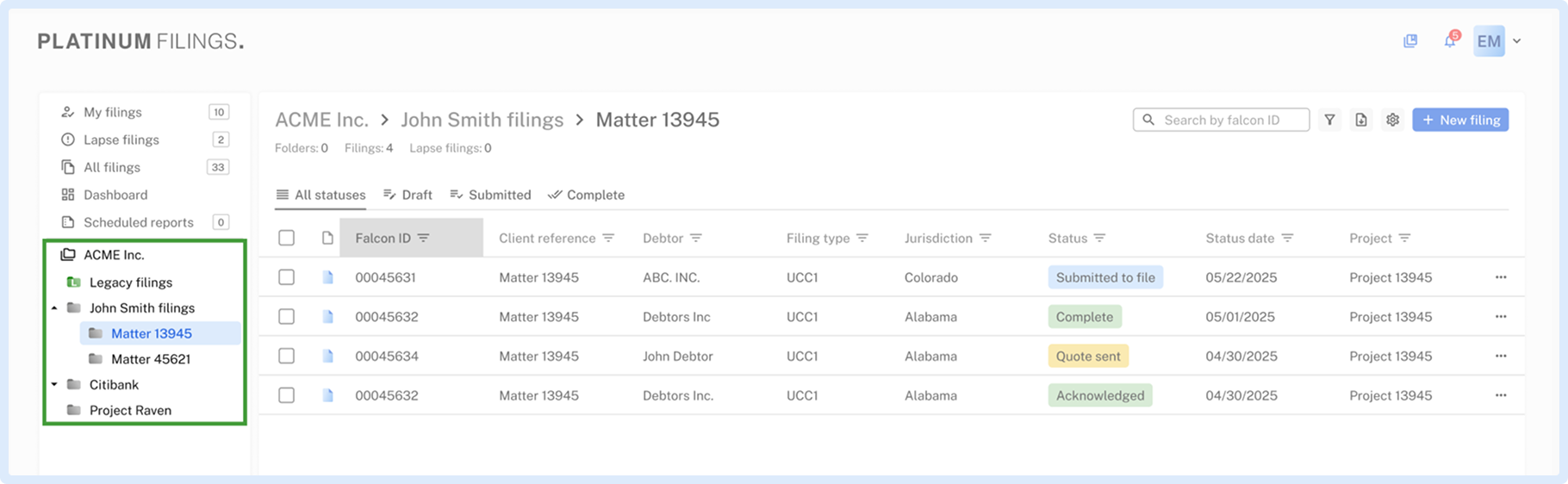Open the notifications bell
Image resolution: width=1568 pixels, height=484 pixels.
(x=1451, y=40)
